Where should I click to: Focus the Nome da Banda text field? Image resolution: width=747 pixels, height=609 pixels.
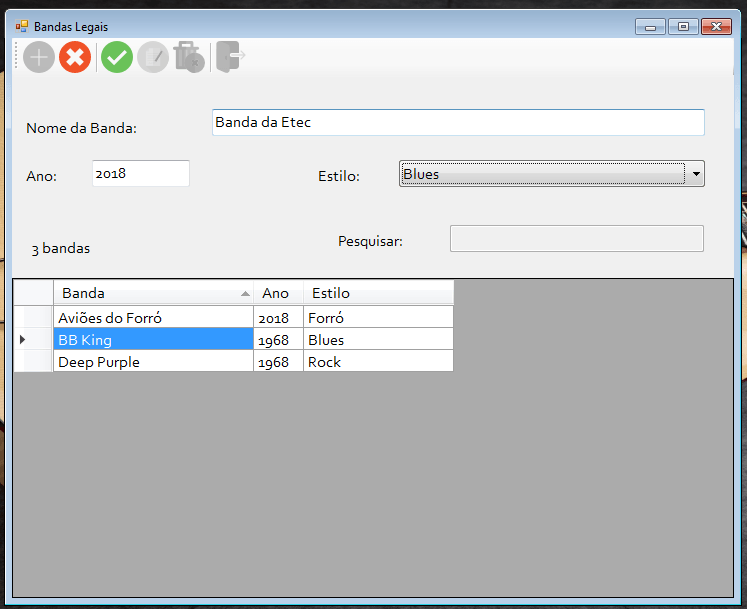(458, 122)
